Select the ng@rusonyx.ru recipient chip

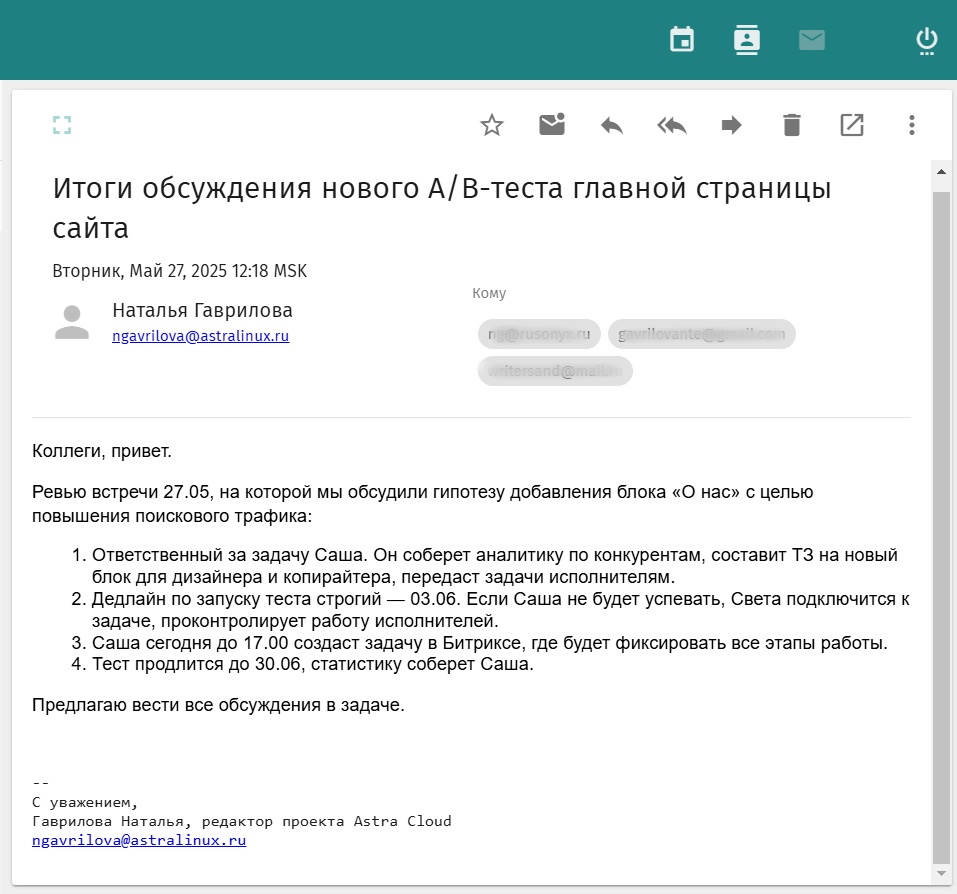click(539, 334)
